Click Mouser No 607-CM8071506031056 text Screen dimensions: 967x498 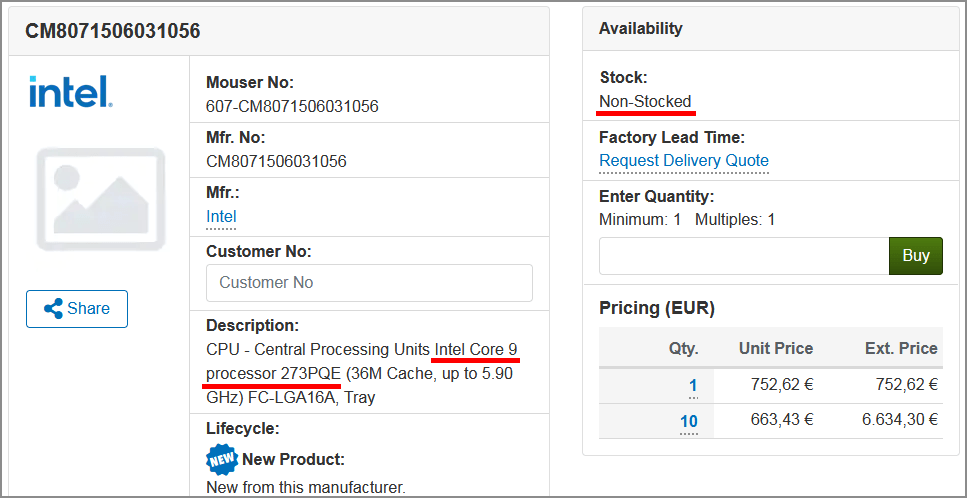tap(292, 107)
